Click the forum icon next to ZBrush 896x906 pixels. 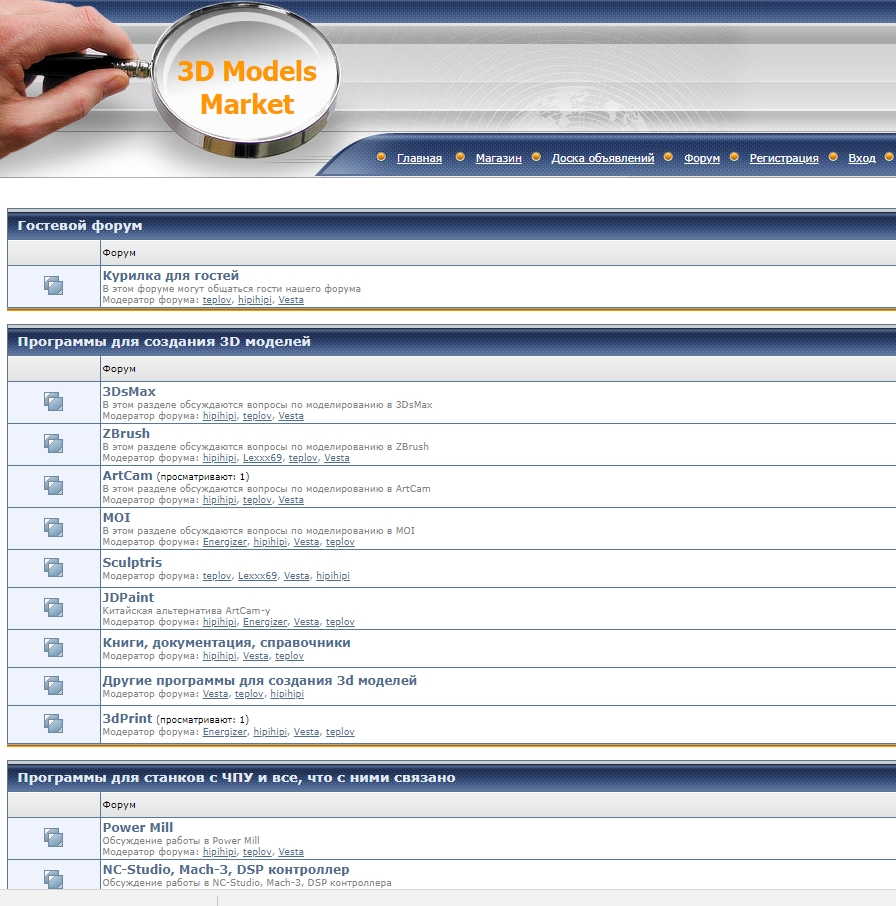[x=53, y=444]
